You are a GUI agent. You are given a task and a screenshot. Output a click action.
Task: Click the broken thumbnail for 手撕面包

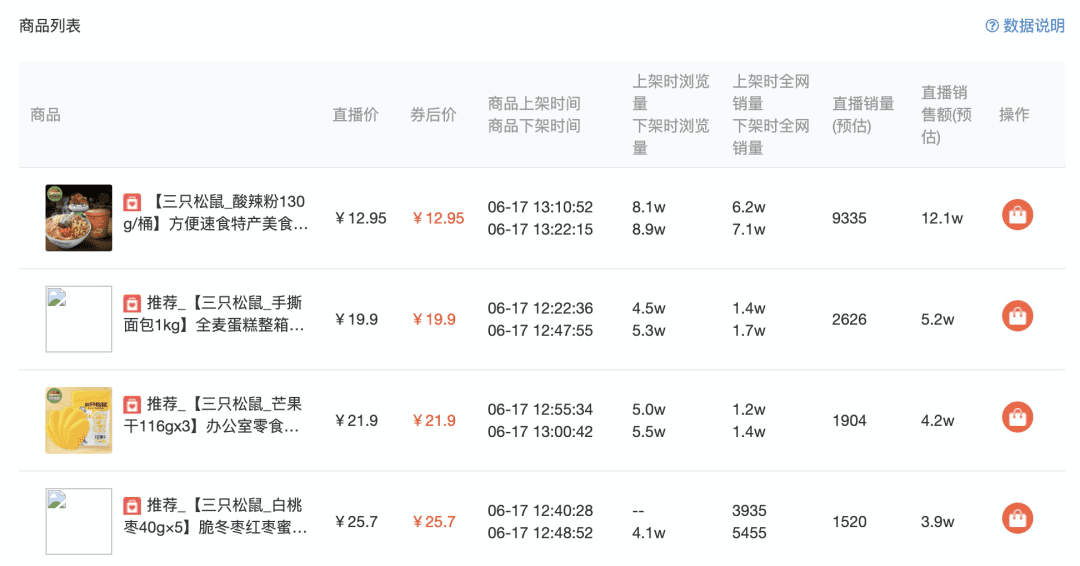[x=79, y=319]
